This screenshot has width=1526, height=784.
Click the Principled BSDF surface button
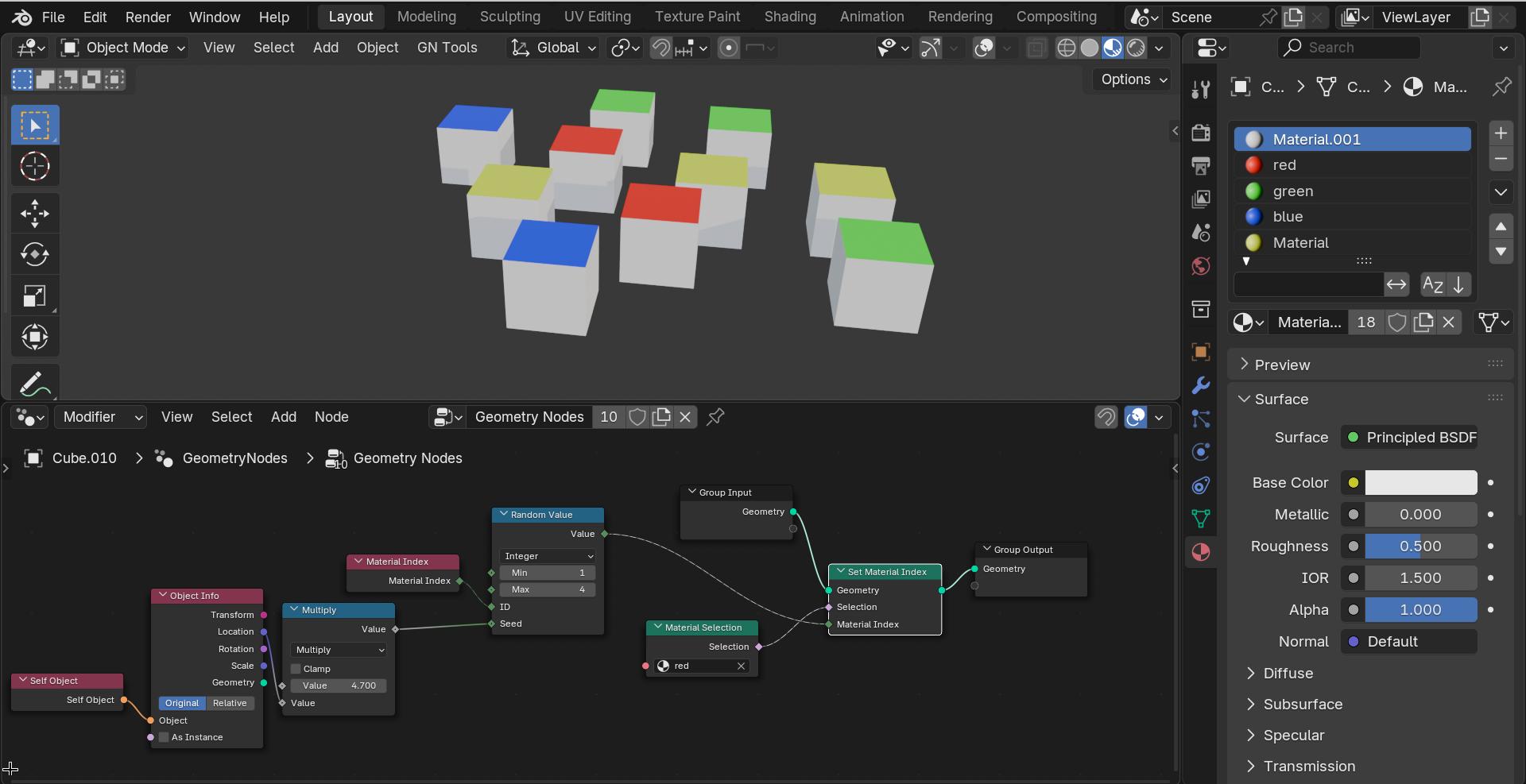pyautogui.click(x=1409, y=438)
